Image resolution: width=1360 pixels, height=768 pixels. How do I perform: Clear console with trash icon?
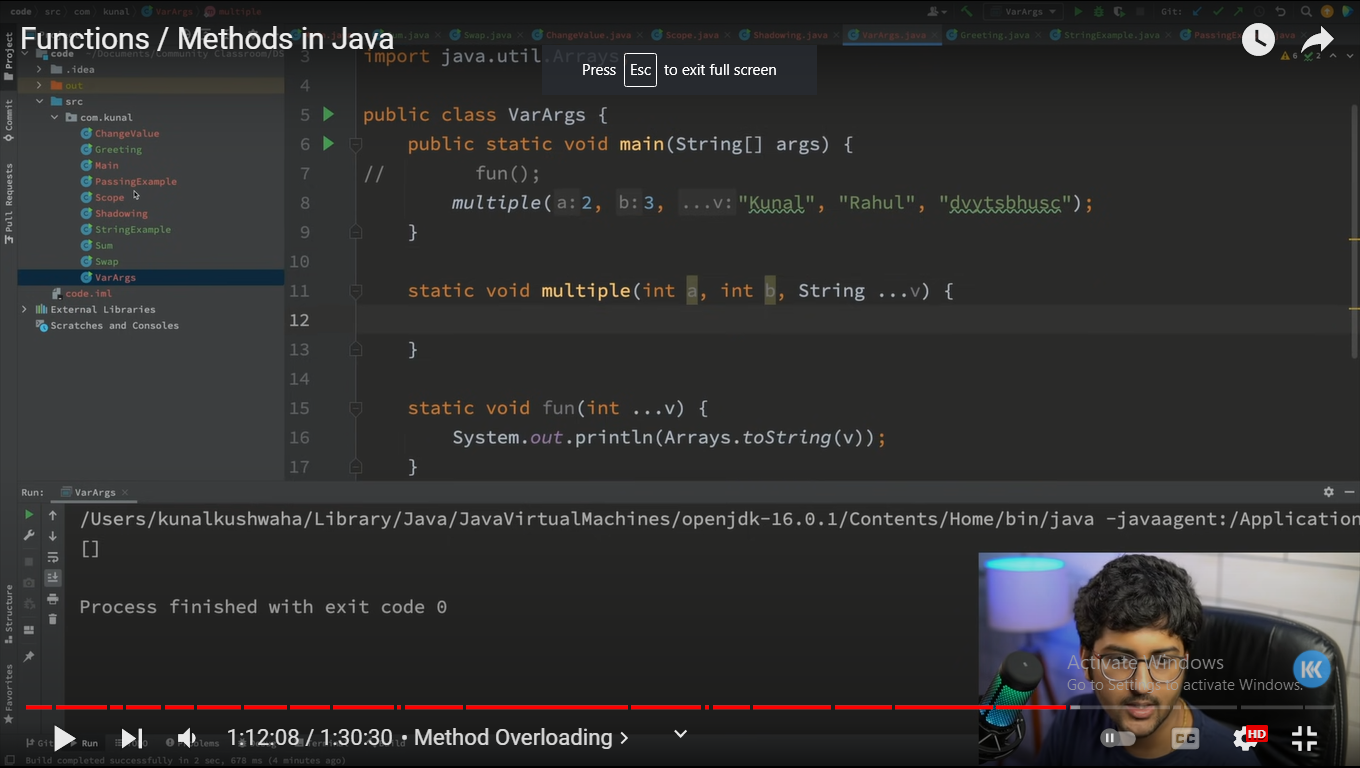tap(53, 619)
